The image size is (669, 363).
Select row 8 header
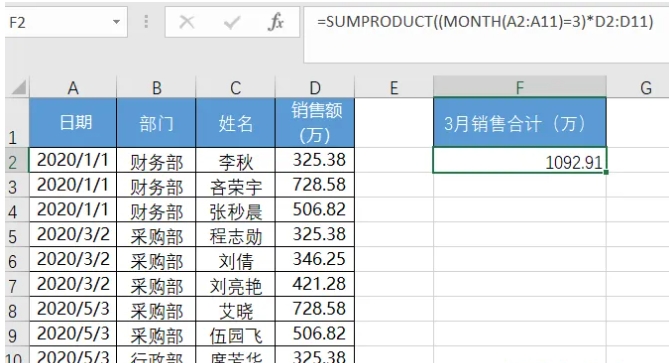point(17,309)
